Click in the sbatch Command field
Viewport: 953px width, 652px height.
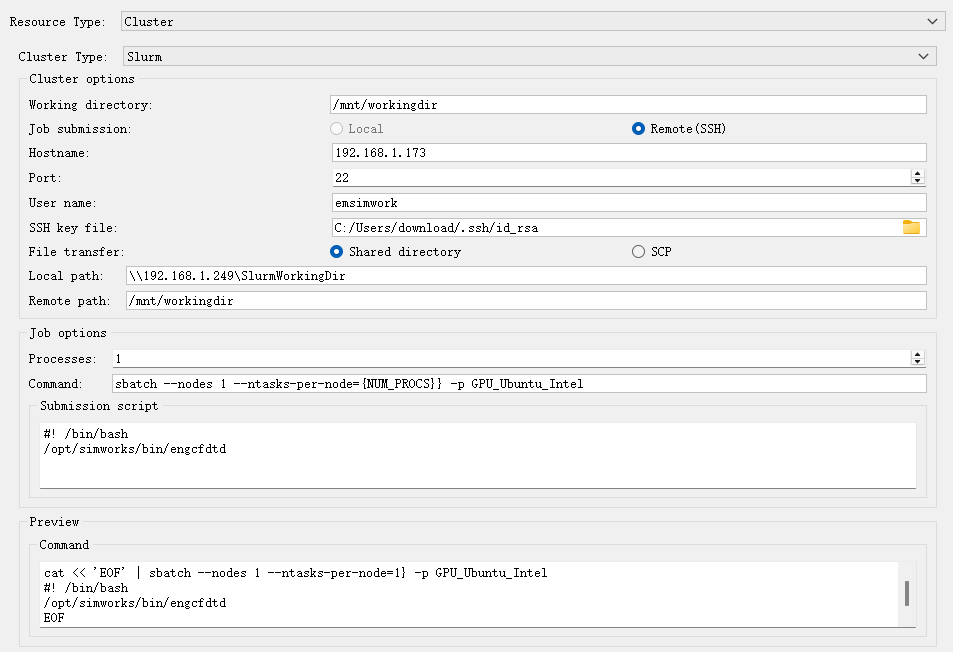pyautogui.click(x=518, y=383)
